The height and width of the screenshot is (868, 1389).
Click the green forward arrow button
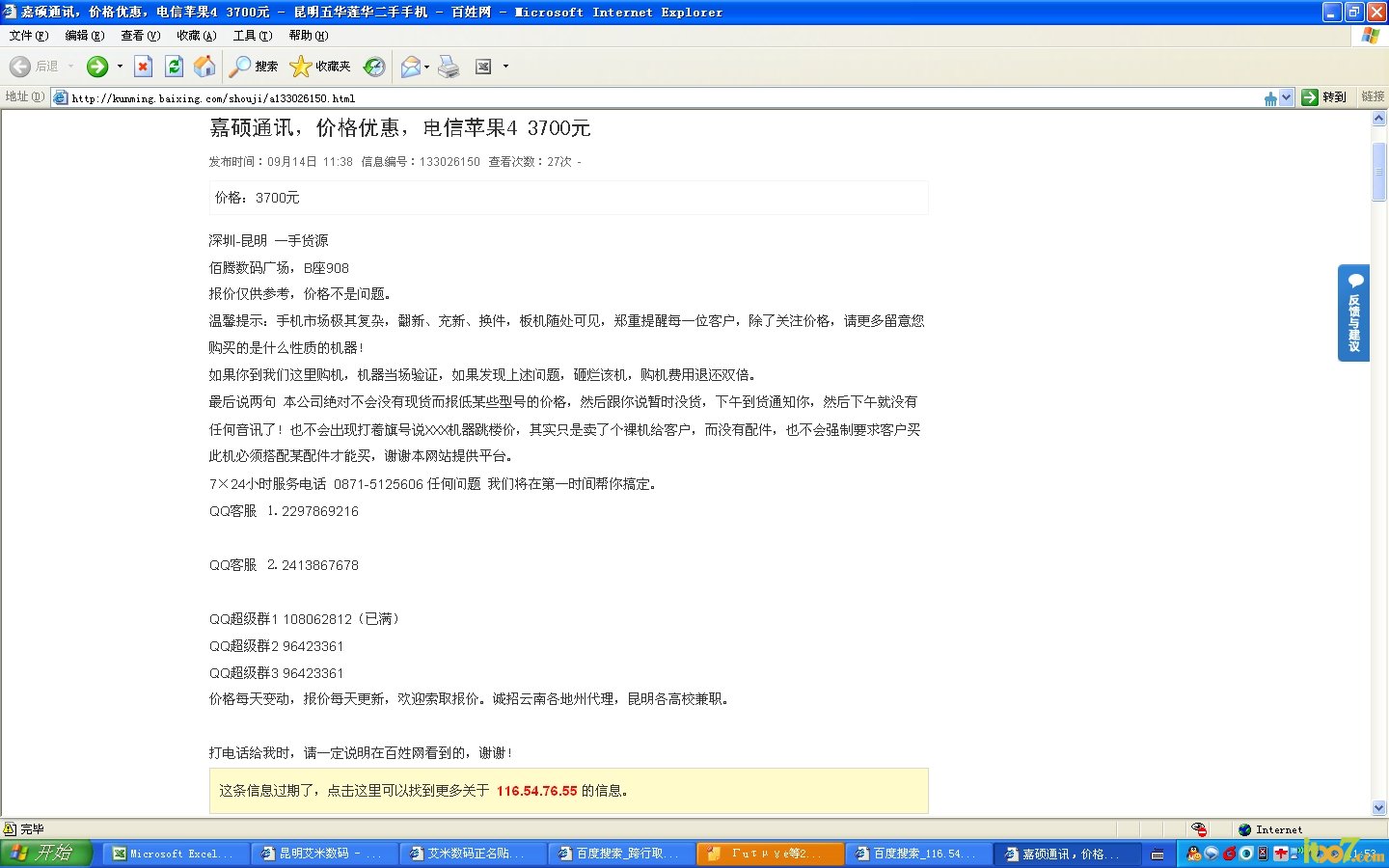coord(97,67)
